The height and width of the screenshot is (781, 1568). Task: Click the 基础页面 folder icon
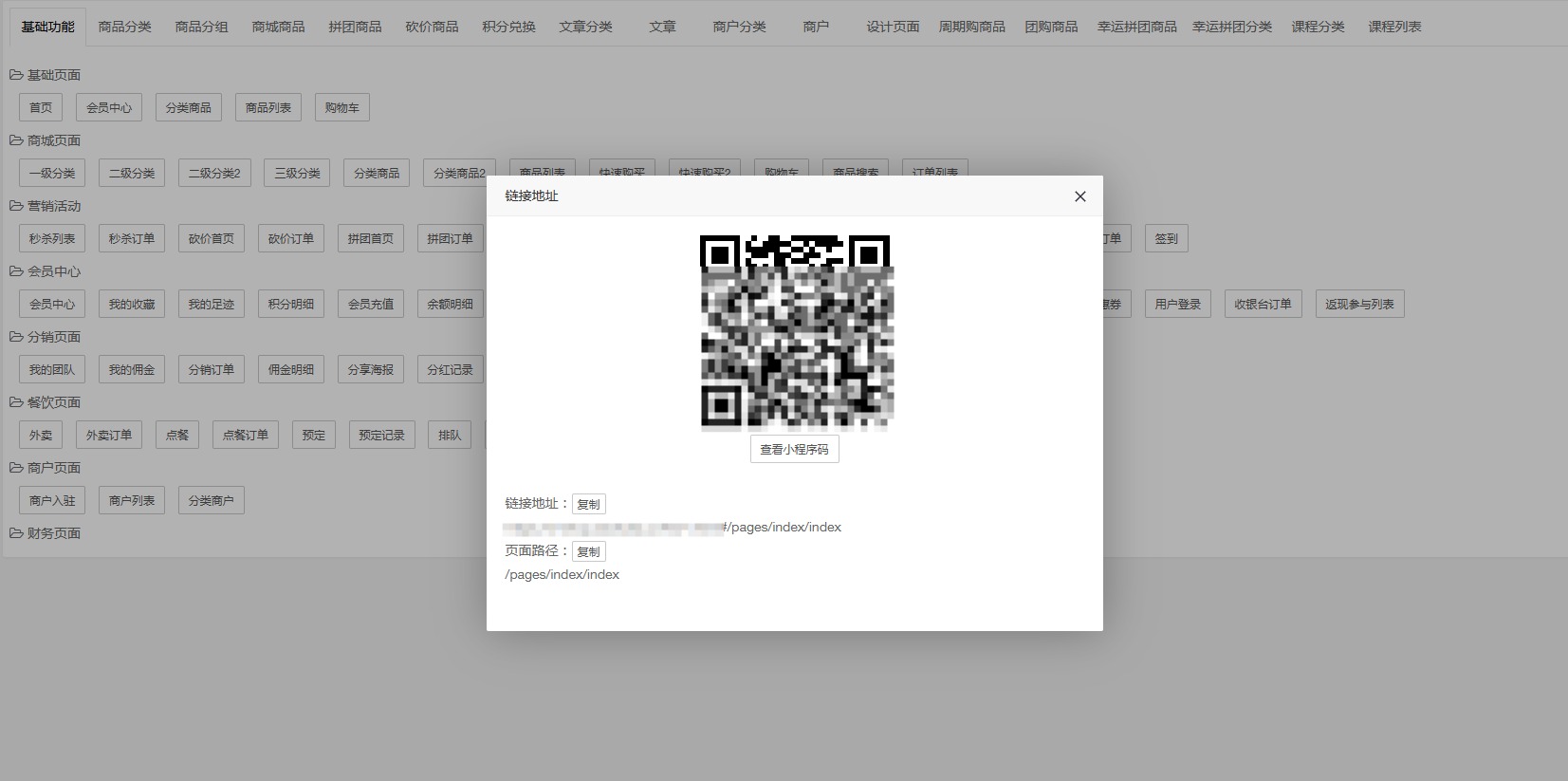click(x=16, y=75)
